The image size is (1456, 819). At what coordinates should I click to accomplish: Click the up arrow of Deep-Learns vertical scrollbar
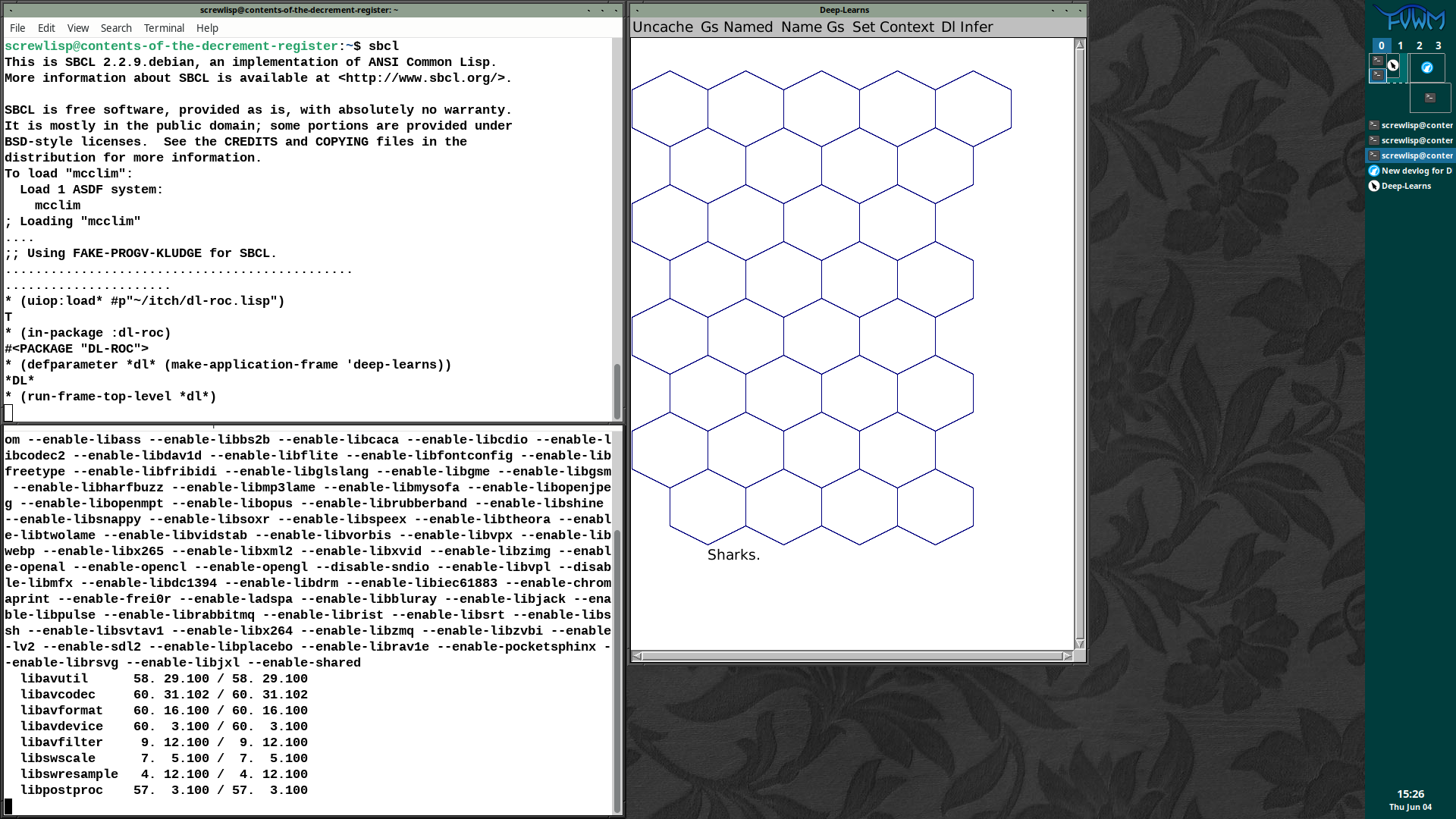pos(1080,44)
